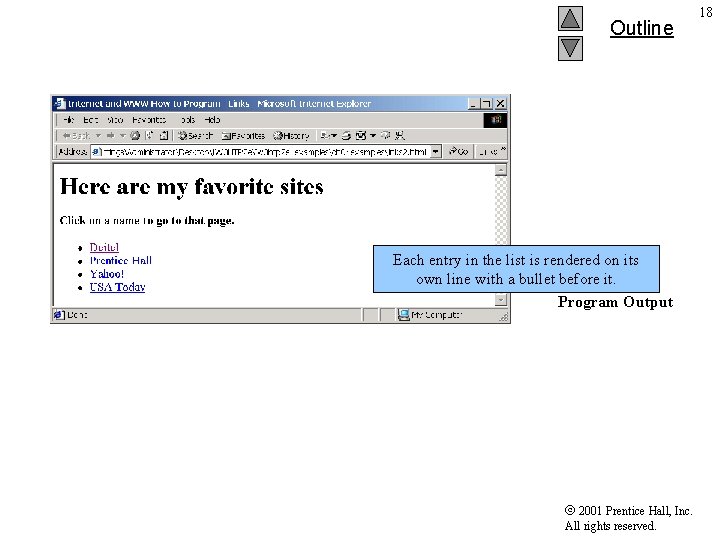Open the Help menu
This screenshot has width=720, height=540.
(x=212, y=120)
